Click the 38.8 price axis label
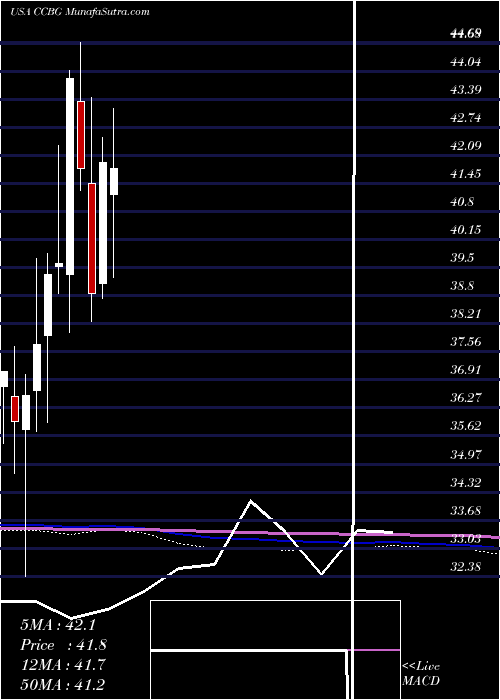Screen dimensions: 500x700 click(462, 286)
